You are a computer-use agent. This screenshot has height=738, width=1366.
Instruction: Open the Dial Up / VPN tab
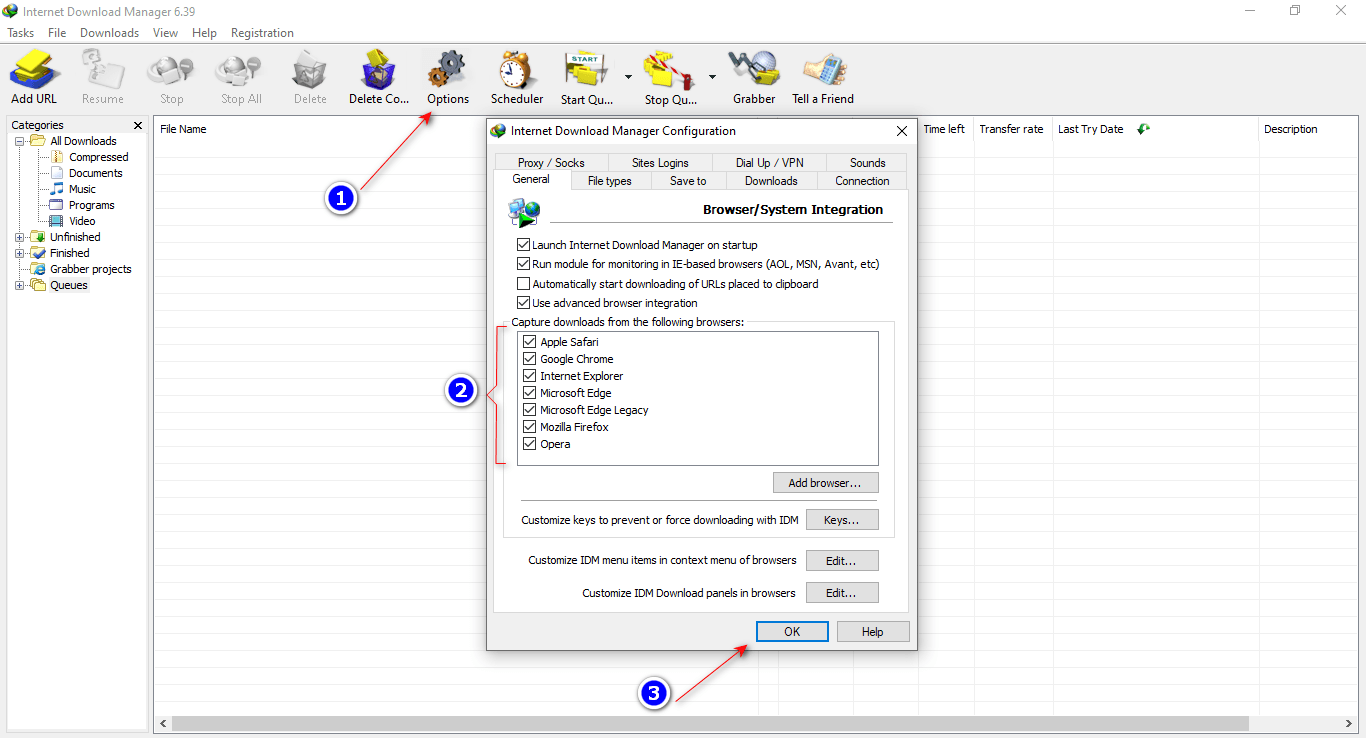click(770, 162)
